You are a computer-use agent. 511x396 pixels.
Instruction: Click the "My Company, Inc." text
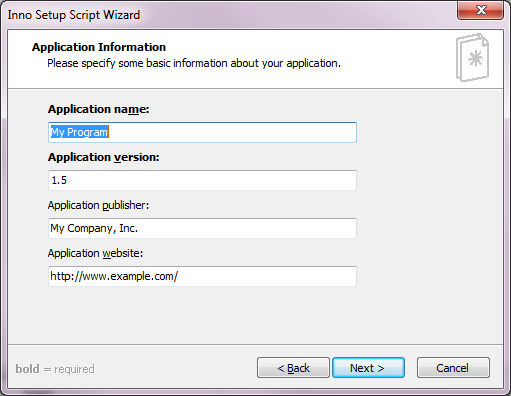click(94, 228)
